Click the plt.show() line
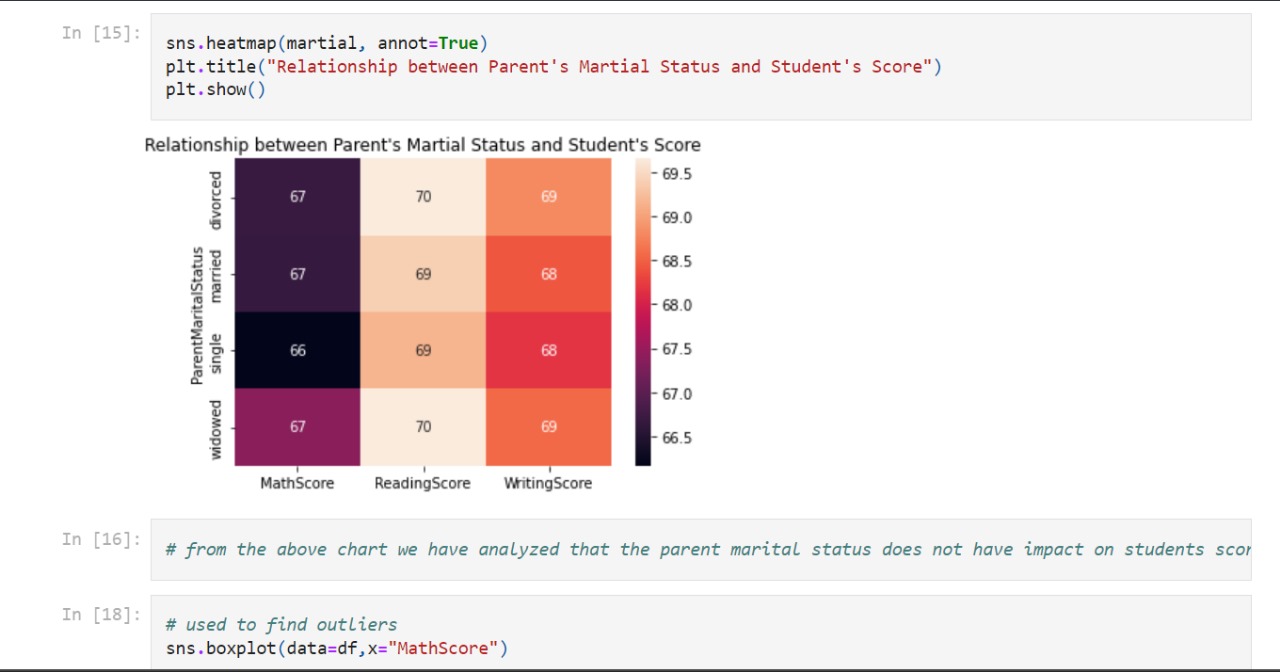This screenshot has width=1280, height=672. [216, 90]
